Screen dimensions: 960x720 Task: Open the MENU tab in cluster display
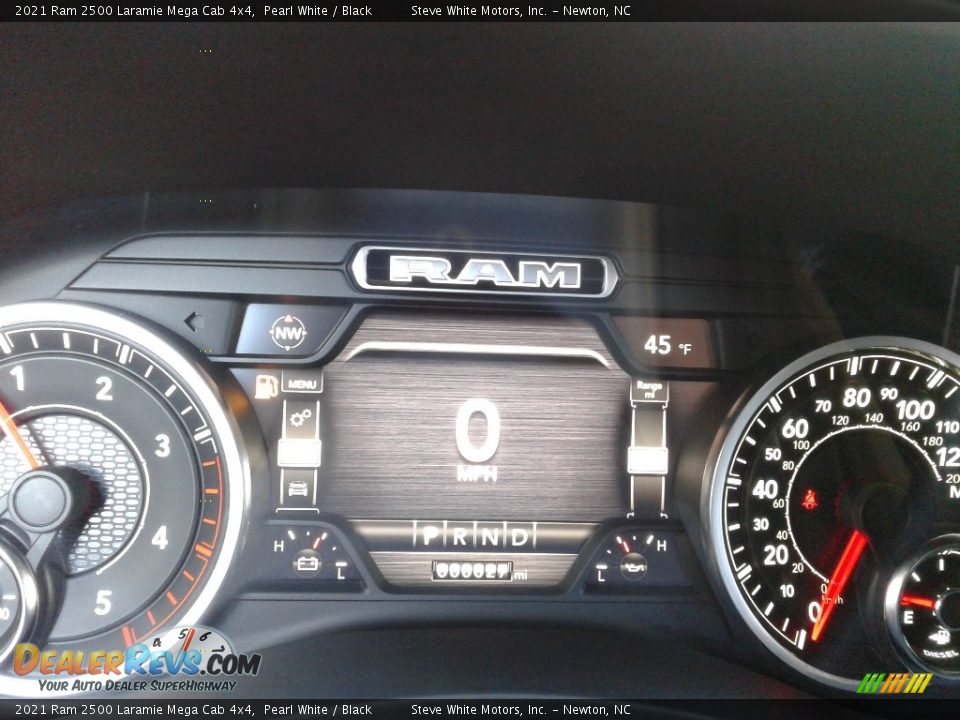[302, 383]
